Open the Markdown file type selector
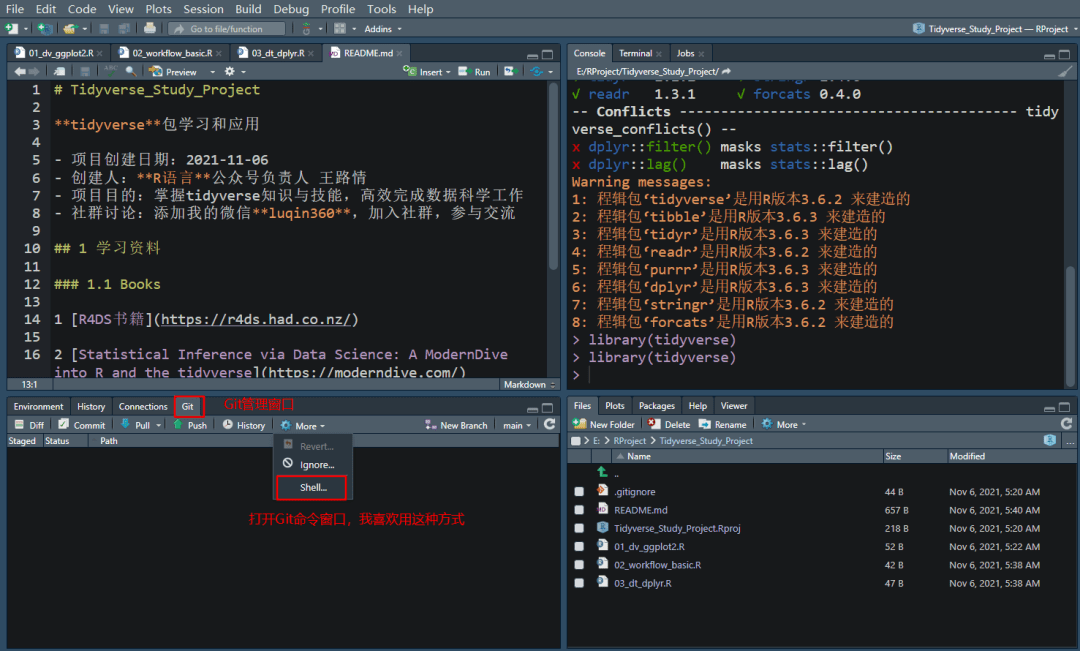Viewport: 1080px width, 651px height. click(x=530, y=384)
